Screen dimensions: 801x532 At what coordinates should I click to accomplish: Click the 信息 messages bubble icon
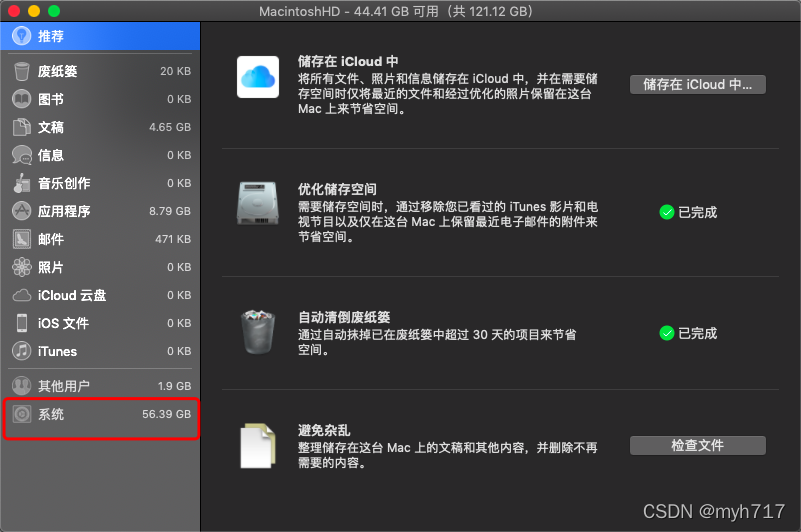[21, 155]
